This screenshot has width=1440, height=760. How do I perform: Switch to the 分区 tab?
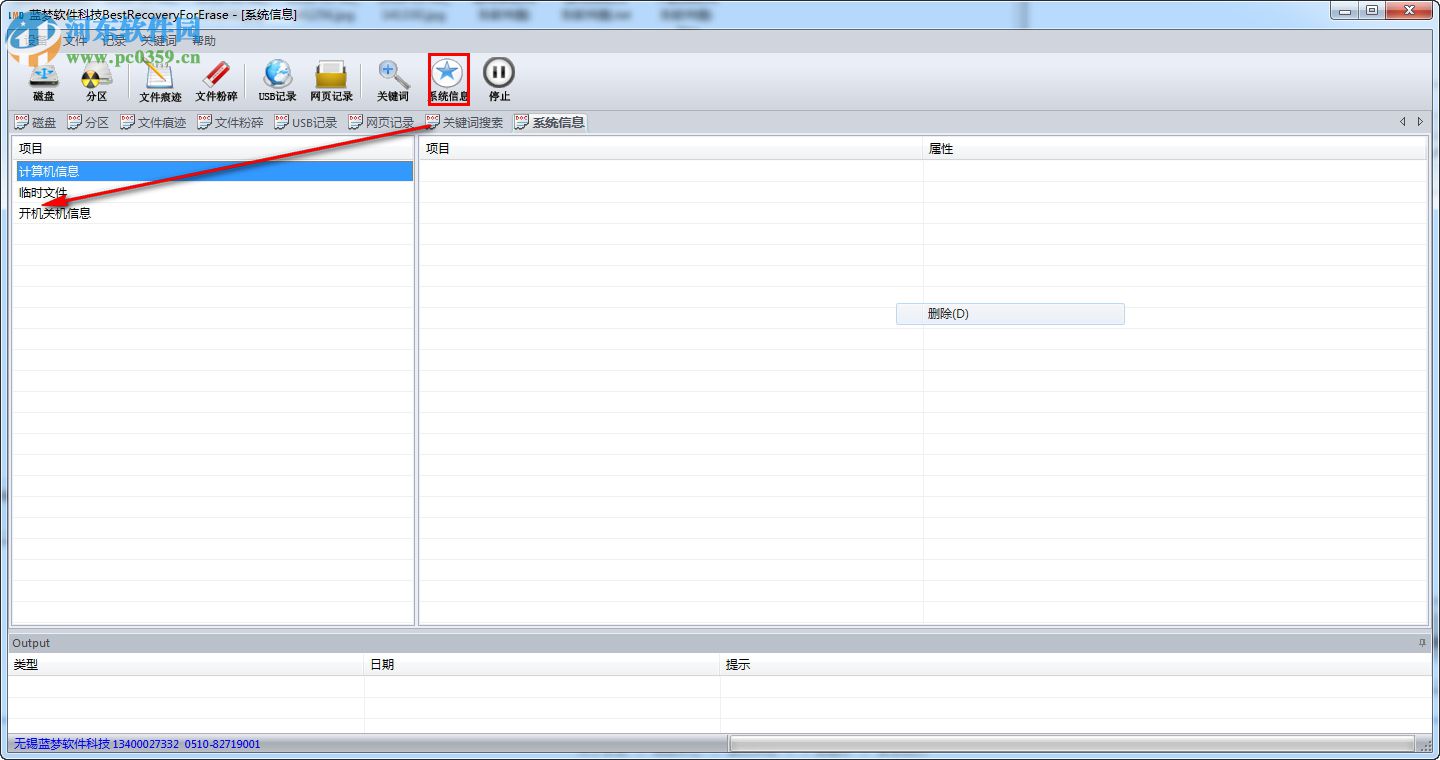pos(88,122)
